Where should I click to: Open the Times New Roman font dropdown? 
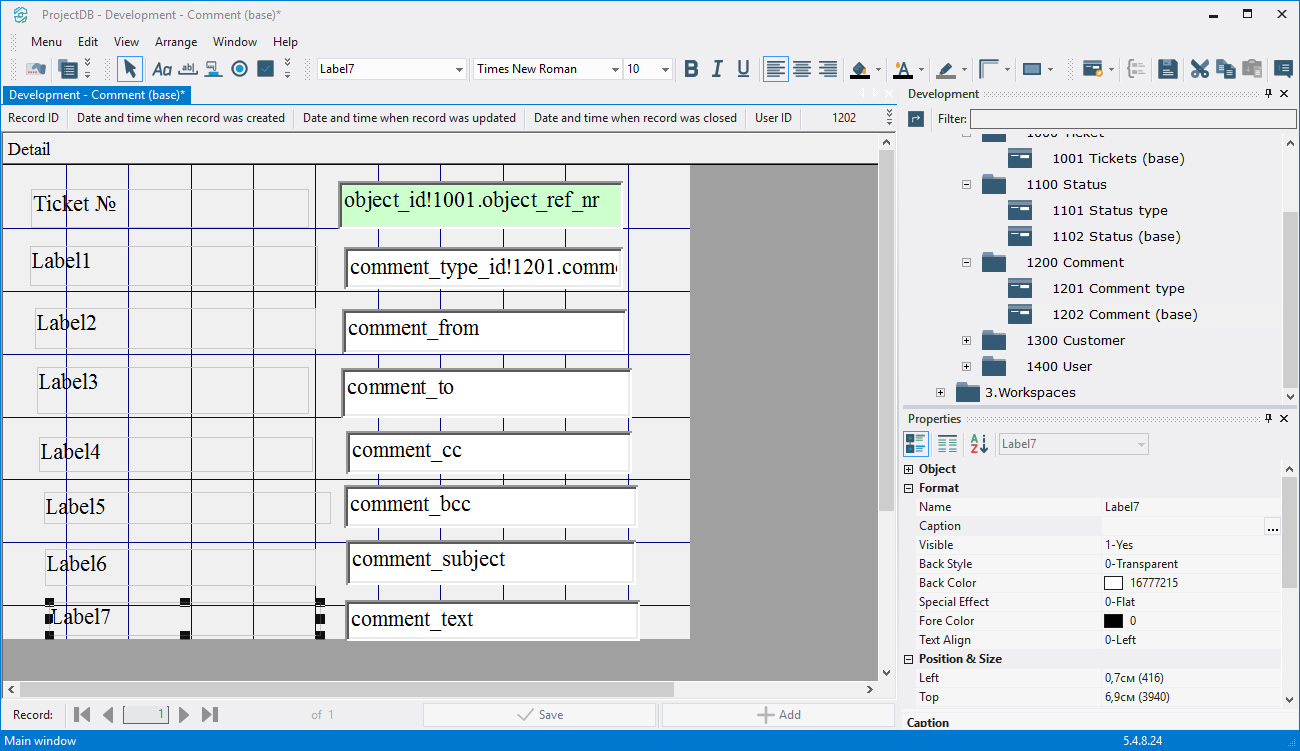pos(615,69)
